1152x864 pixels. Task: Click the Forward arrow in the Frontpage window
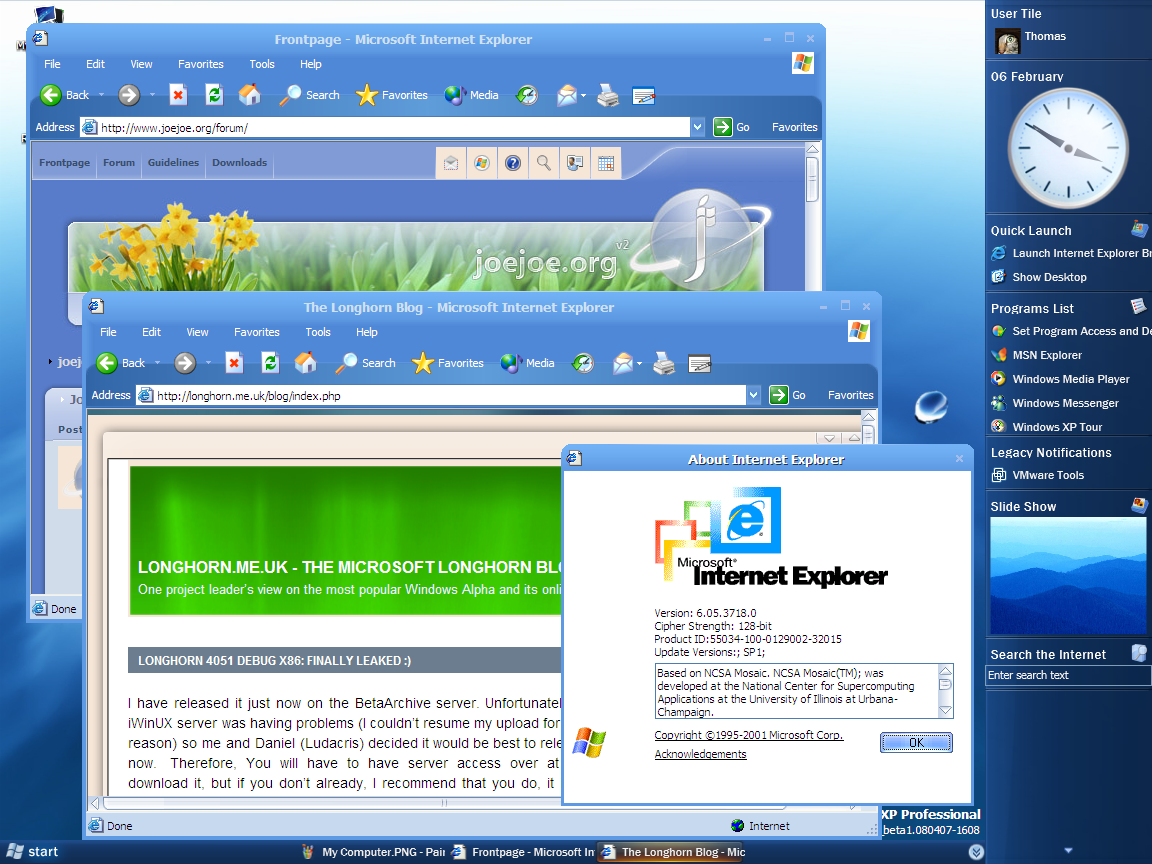[x=129, y=95]
